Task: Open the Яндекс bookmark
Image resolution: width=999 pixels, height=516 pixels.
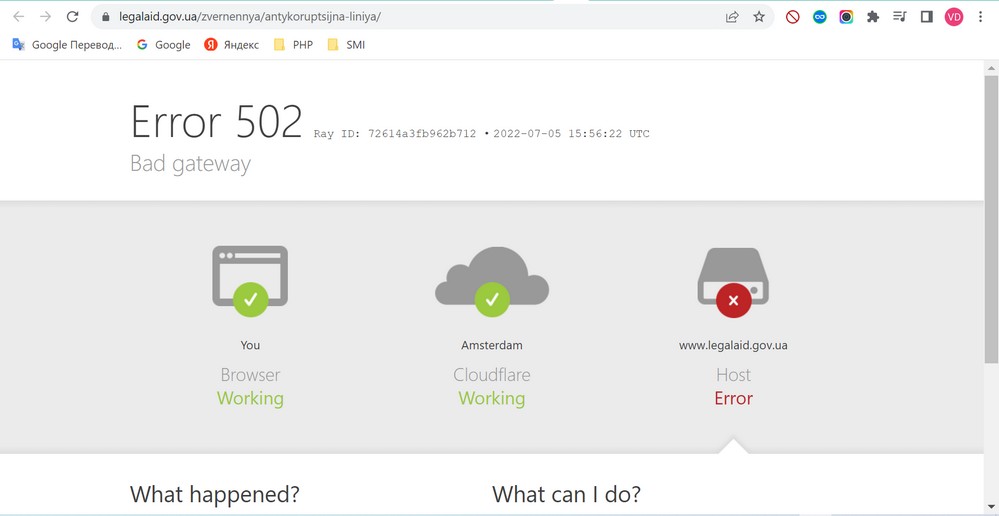Action: [232, 45]
